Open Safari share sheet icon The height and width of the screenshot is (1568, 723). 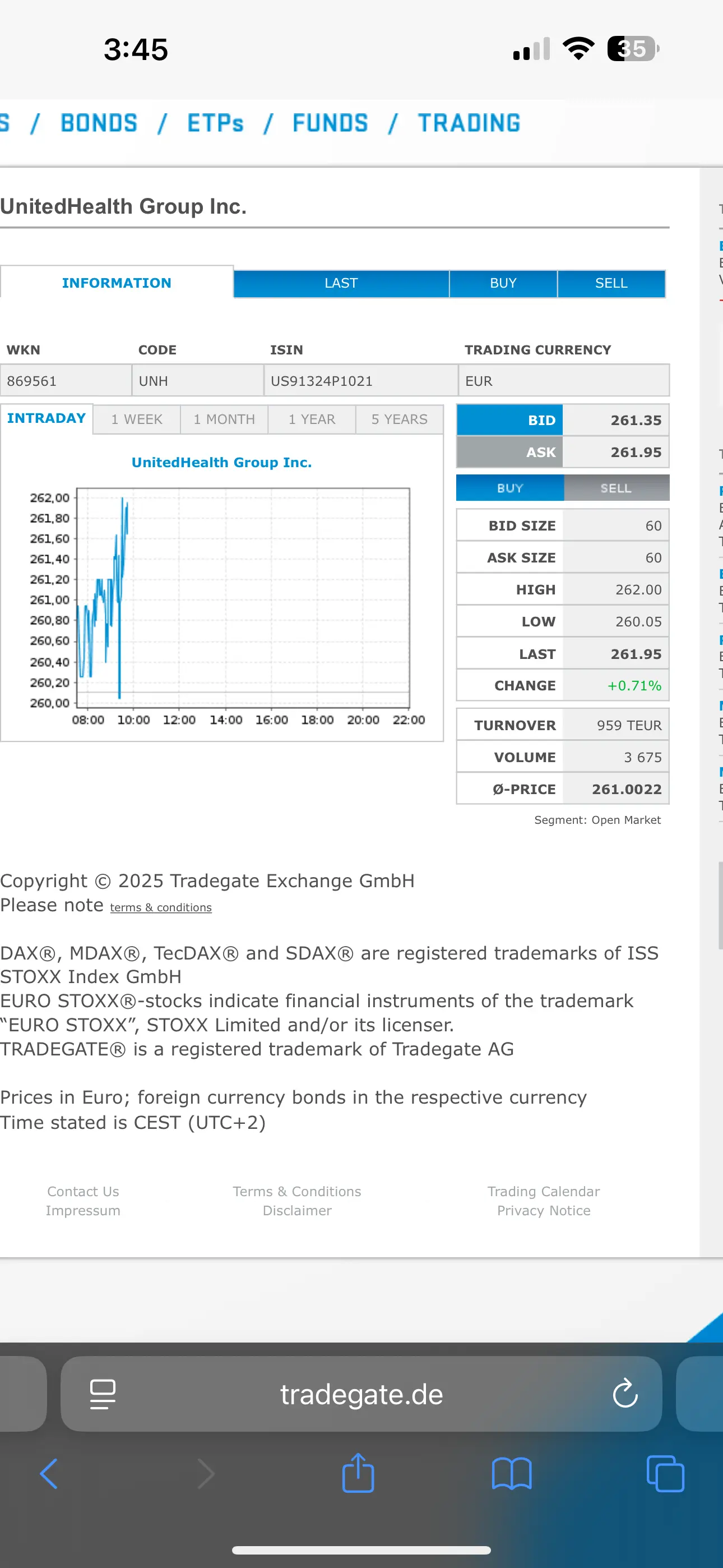(x=358, y=1473)
